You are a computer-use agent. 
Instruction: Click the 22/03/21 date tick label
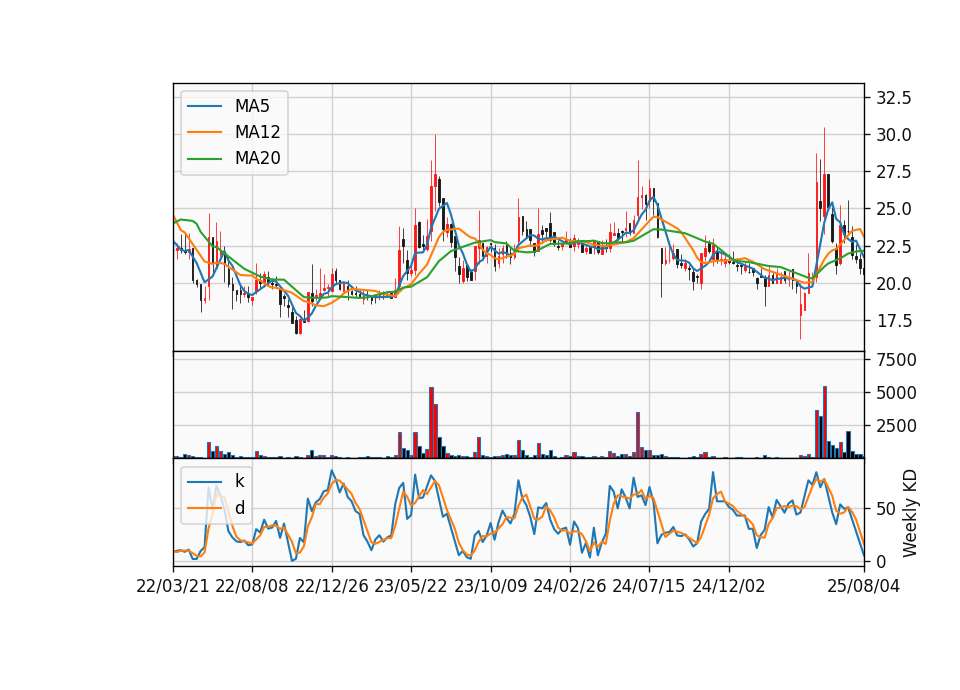click(173, 586)
